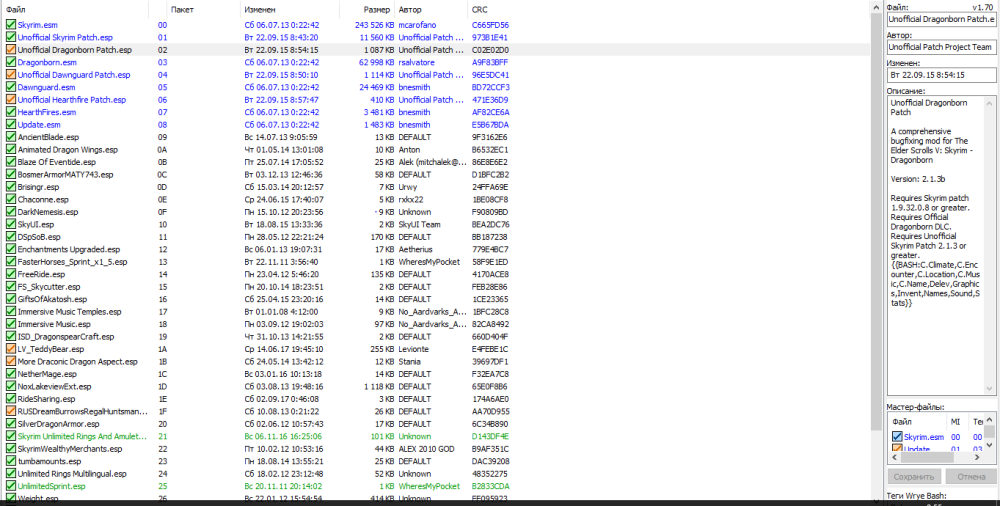This screenshot has height=506, width=1000.
Task: Select Animated Dragon Wings.esp file name
Action: pos(68,149)
